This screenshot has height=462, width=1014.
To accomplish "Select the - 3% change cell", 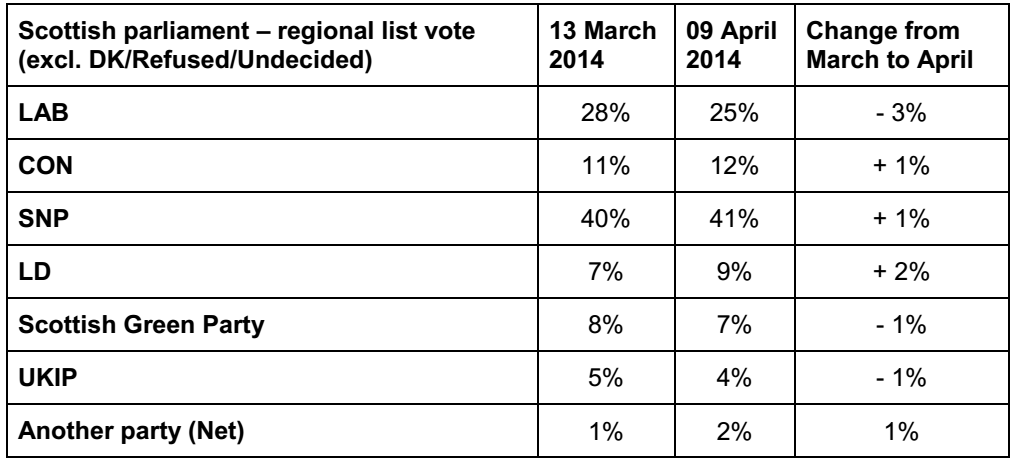I will [901, 113].
